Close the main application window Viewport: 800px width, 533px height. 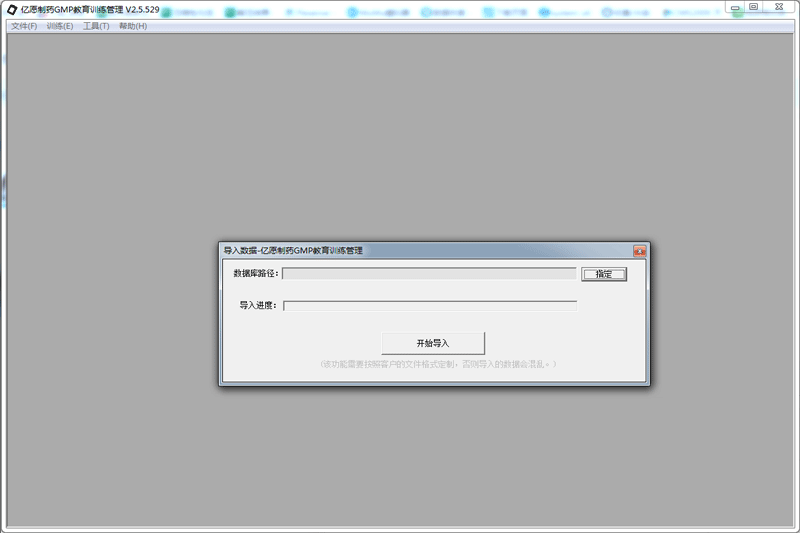coord(779,7)
